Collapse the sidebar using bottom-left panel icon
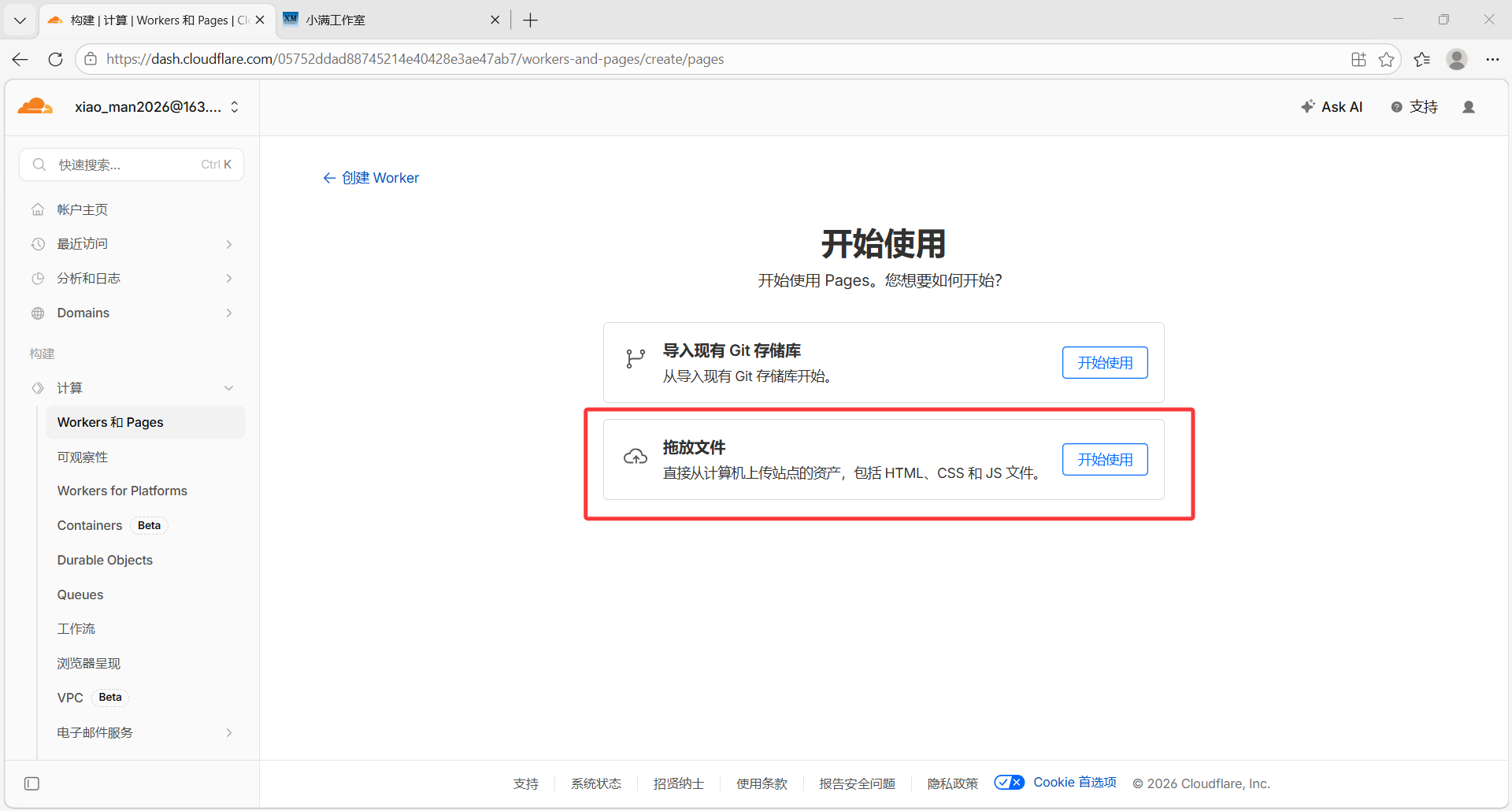The image size is (1512, 811). (31, 783)
